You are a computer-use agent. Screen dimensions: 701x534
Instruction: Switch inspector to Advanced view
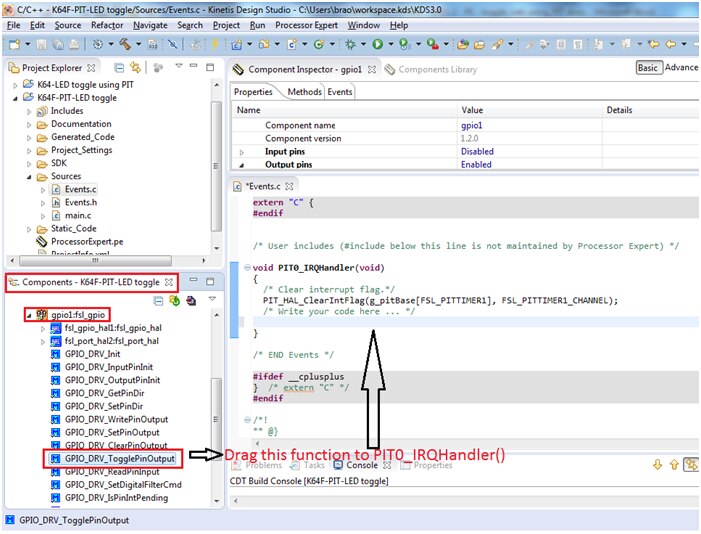click(x=681, y=68)
